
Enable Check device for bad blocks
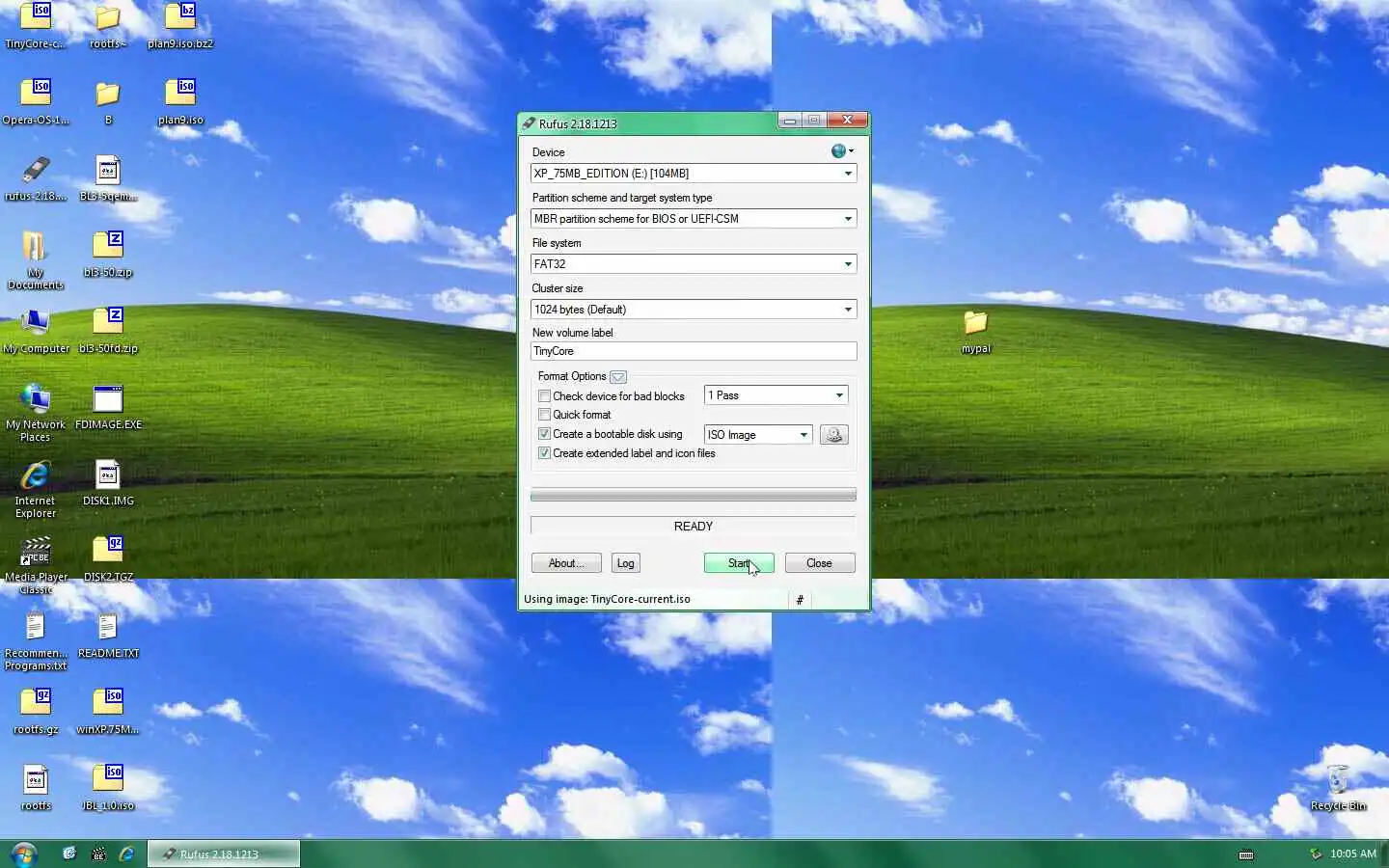(544, 396)
